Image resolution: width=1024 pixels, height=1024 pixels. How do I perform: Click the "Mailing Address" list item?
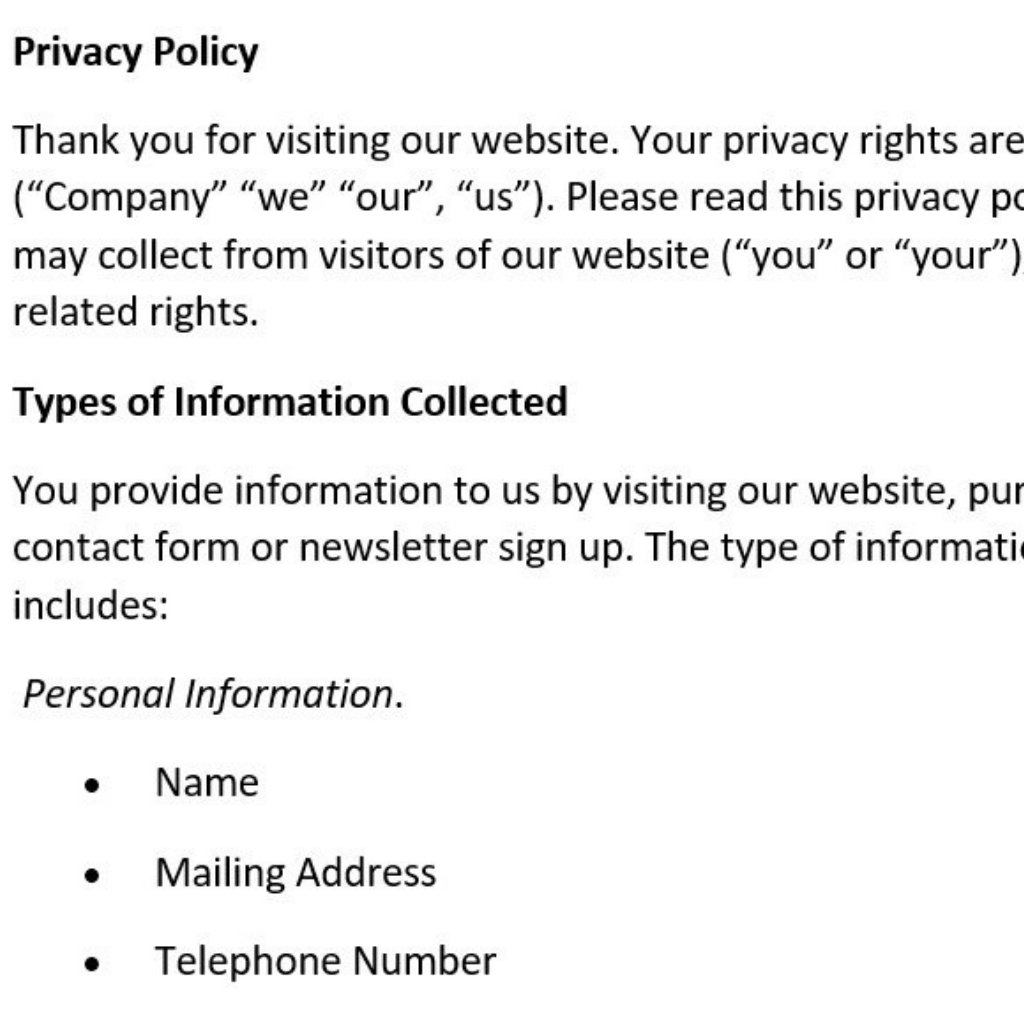(296, 872)
